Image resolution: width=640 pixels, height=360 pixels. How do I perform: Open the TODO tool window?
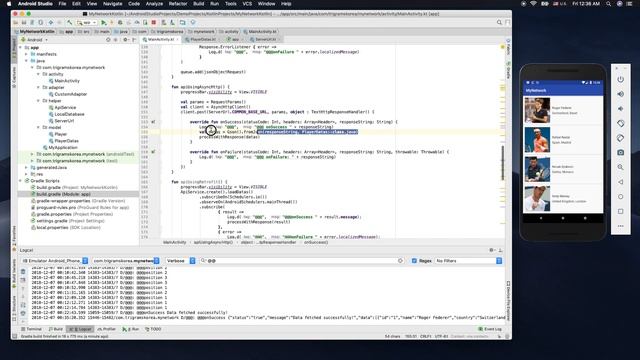pos(153,329)
